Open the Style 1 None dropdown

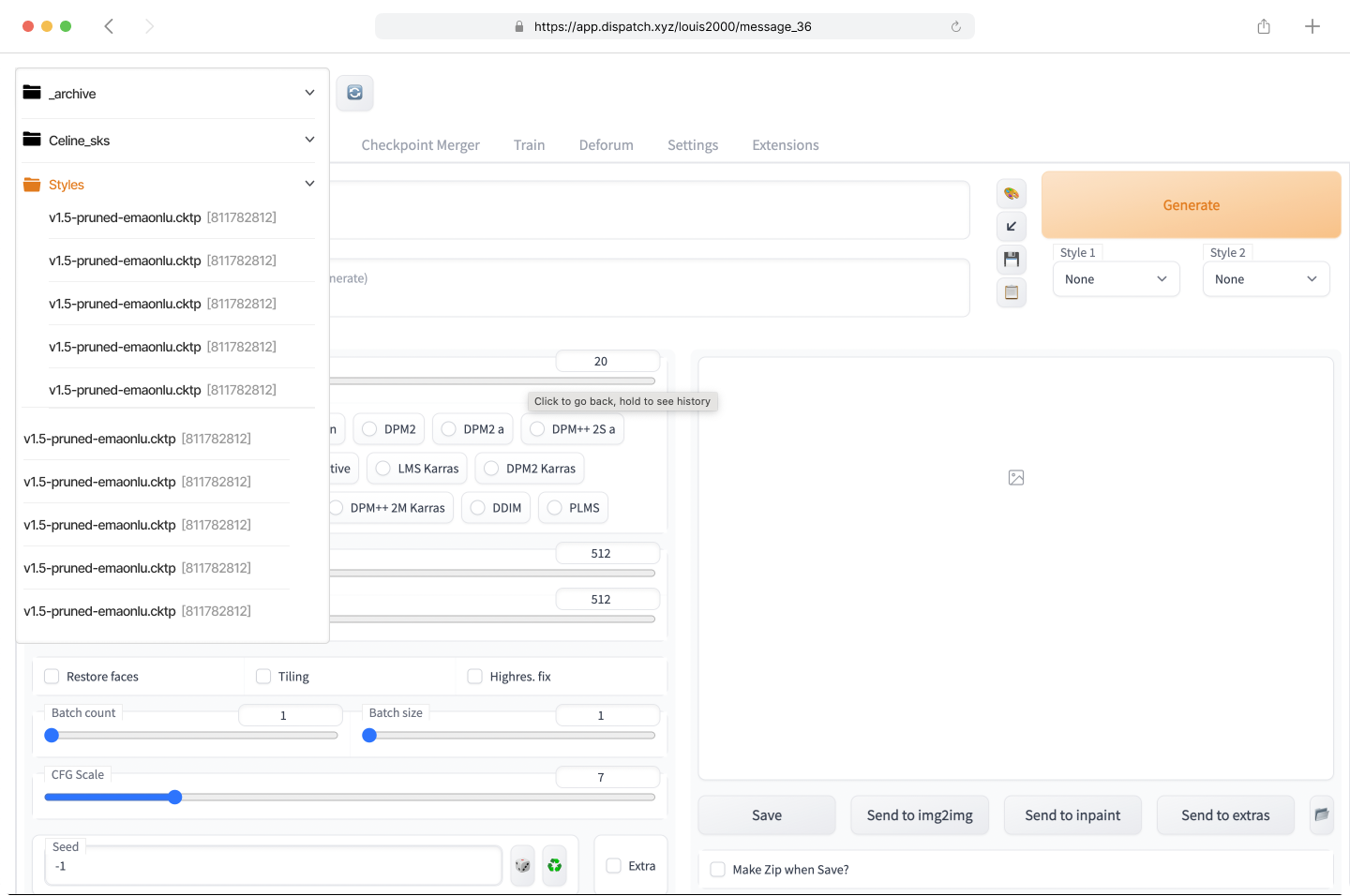tap(1116, 278)
